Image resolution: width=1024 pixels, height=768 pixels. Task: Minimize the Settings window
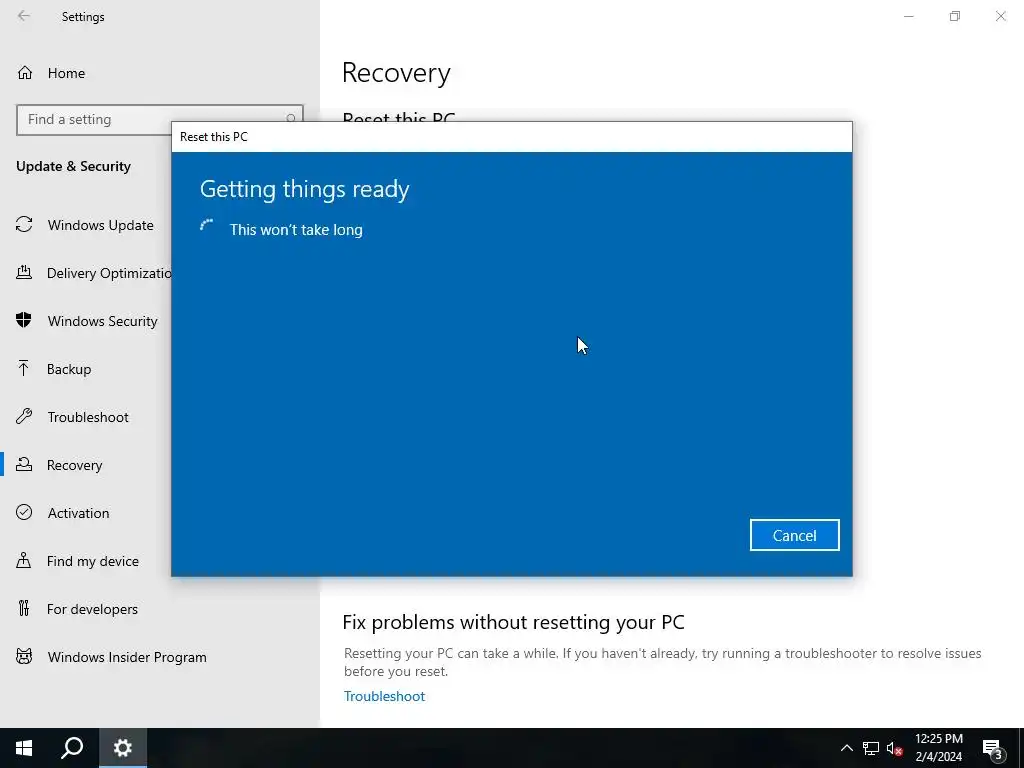908,16
